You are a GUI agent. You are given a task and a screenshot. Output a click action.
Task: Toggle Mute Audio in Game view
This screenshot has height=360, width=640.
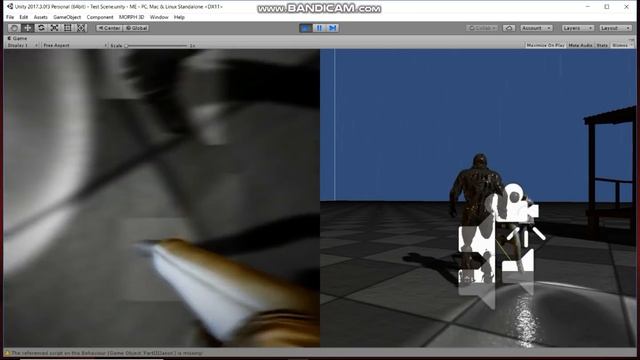pyautogui.click(x=580, y=45)
